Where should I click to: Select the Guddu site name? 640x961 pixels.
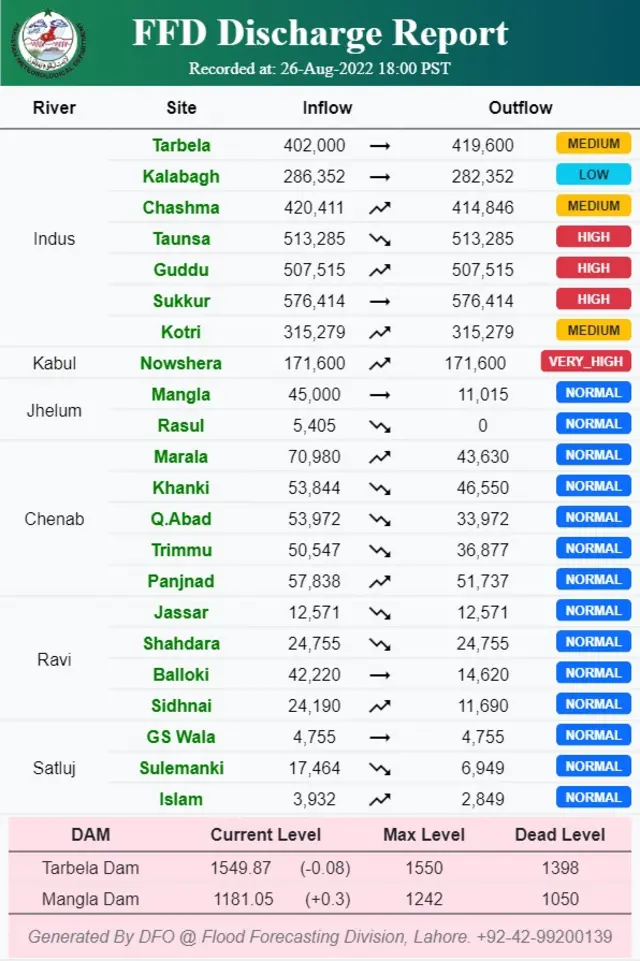pyautogui.click(x=181, y=270)
